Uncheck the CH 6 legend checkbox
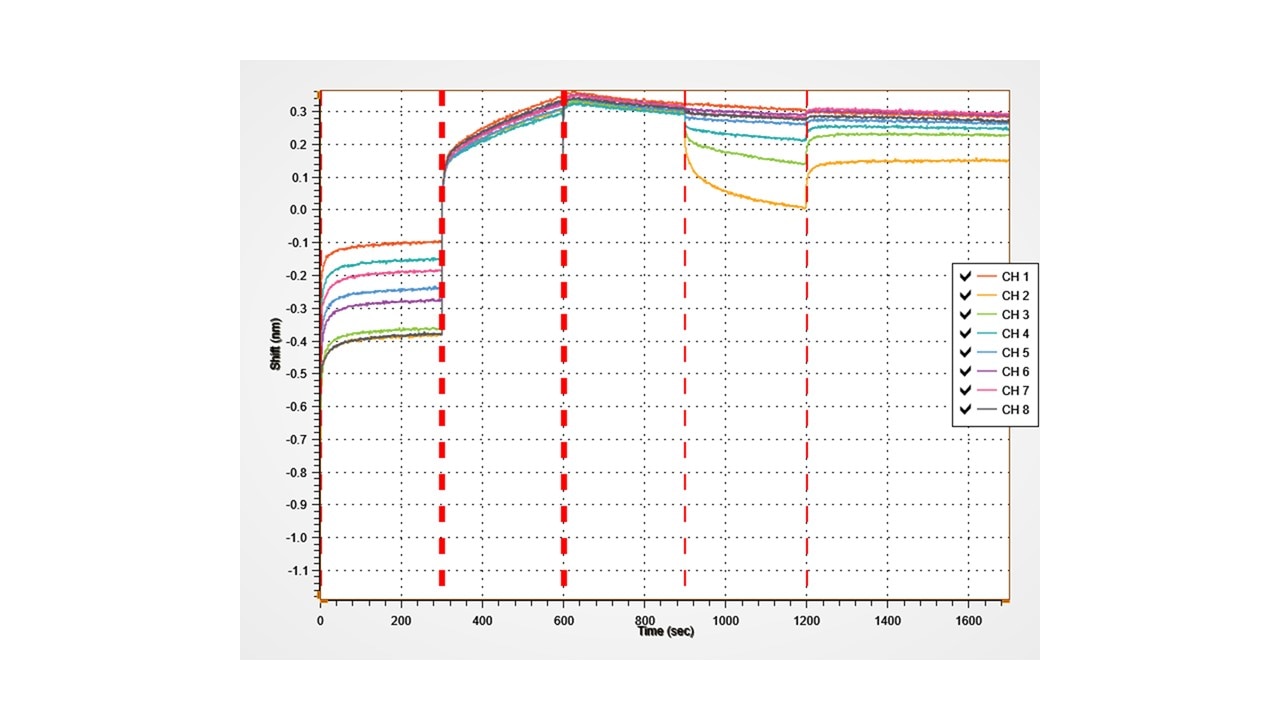 pos(965,372)
